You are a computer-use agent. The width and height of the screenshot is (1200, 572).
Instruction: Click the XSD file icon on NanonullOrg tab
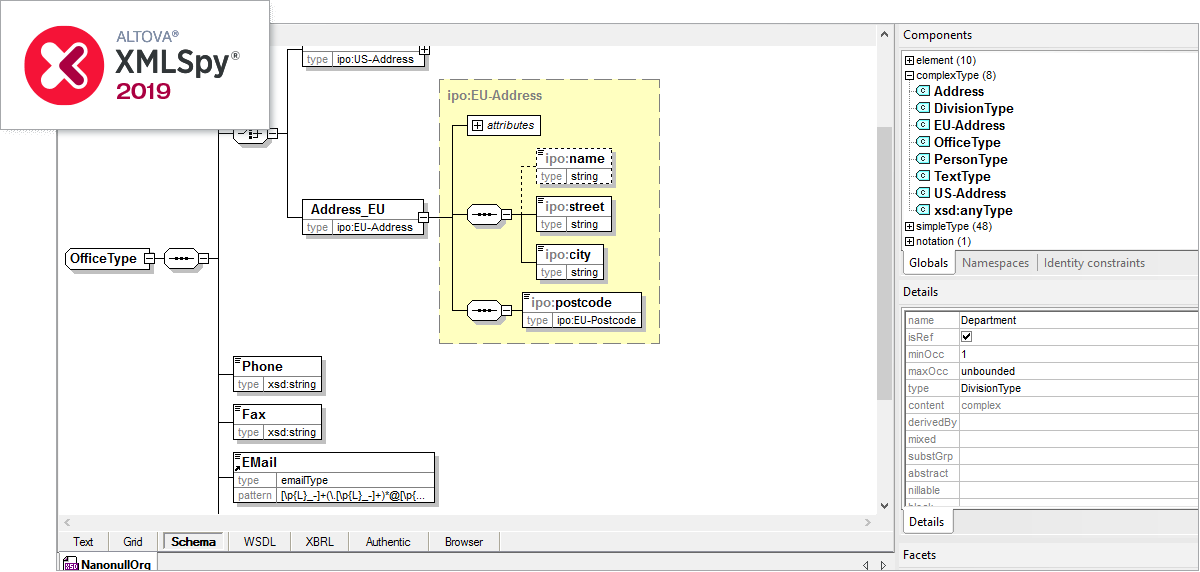tap(71, 566)
